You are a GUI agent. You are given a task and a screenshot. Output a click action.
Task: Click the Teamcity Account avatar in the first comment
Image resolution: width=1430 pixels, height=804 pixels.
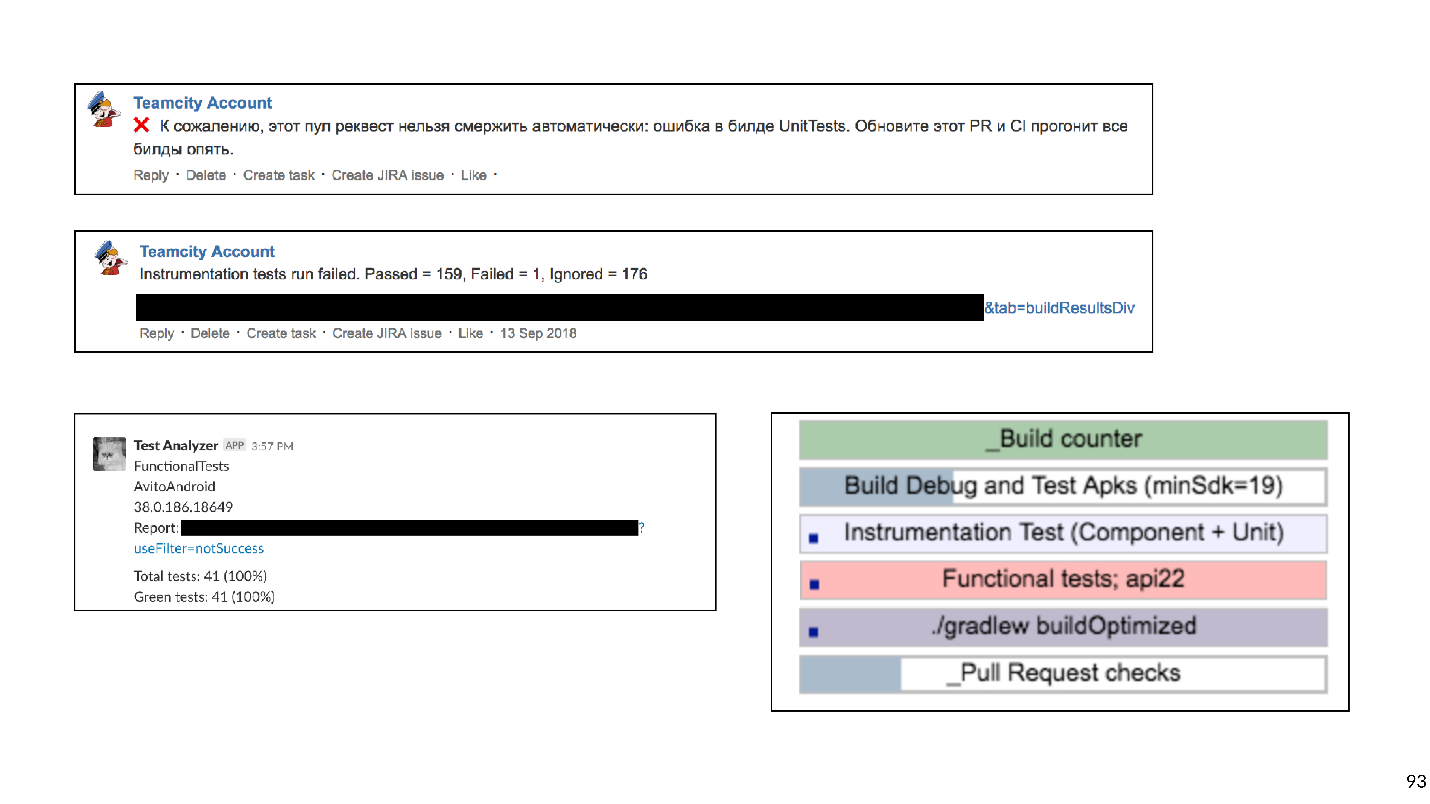pos(104,109)
